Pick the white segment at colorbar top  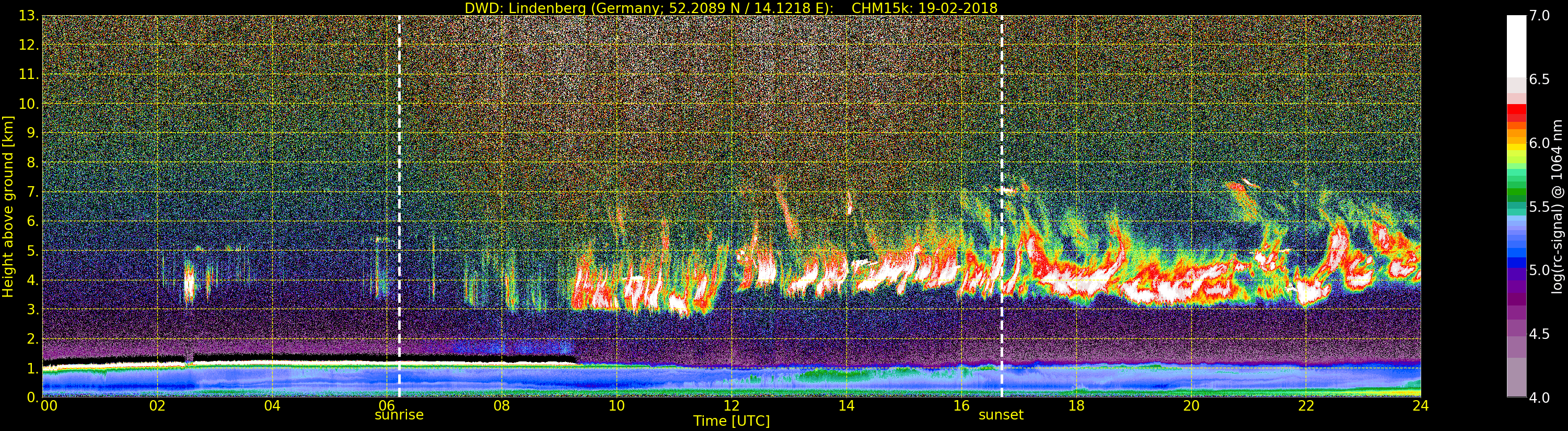[1516, 46]
